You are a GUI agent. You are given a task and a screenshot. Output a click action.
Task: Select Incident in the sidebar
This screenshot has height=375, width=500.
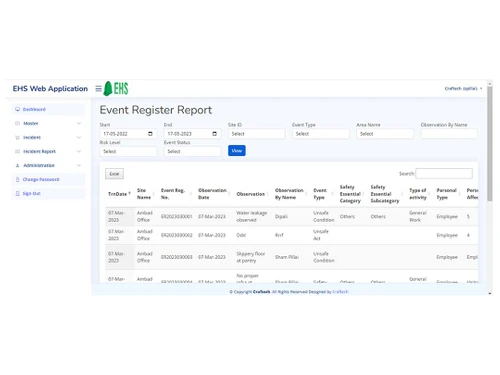tap(49, 137)
